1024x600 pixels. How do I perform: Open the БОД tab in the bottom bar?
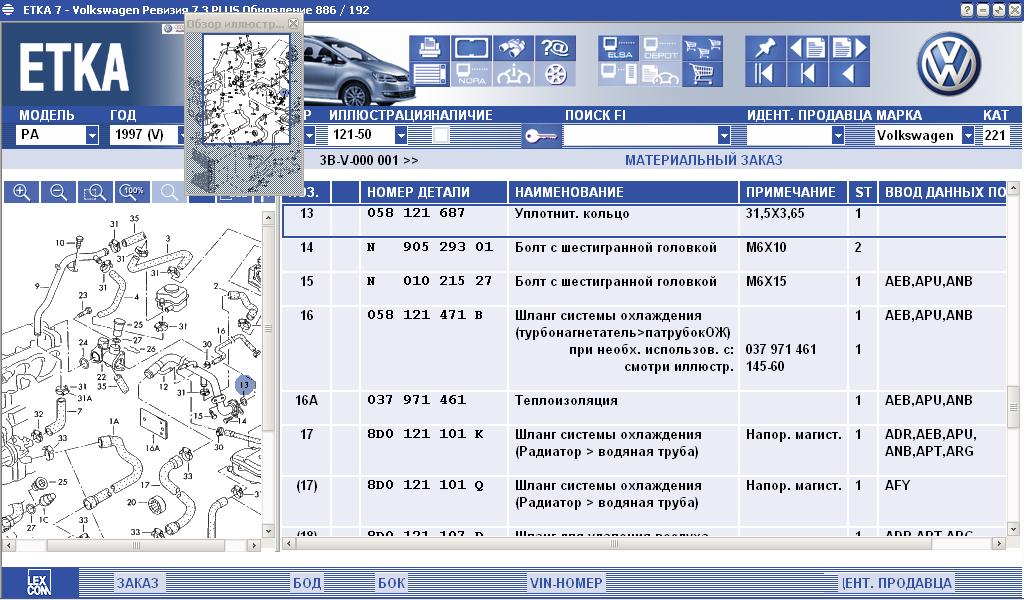coord(306,583)
